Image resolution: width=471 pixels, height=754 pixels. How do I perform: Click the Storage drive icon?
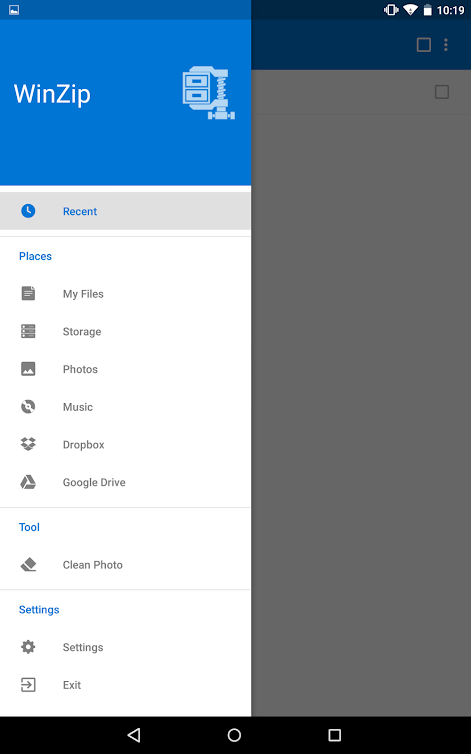[28, 331]
